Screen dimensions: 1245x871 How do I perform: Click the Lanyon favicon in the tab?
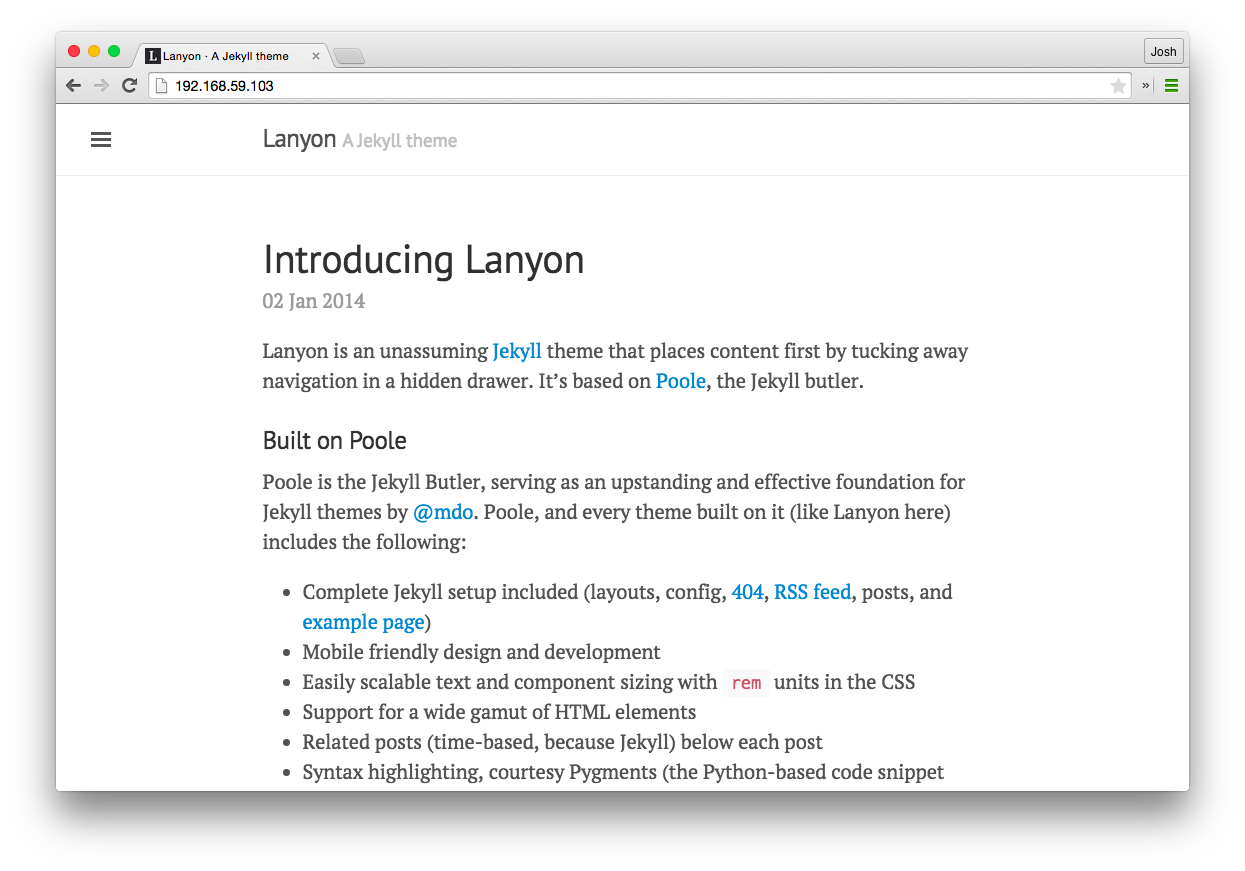coord(152,56)
